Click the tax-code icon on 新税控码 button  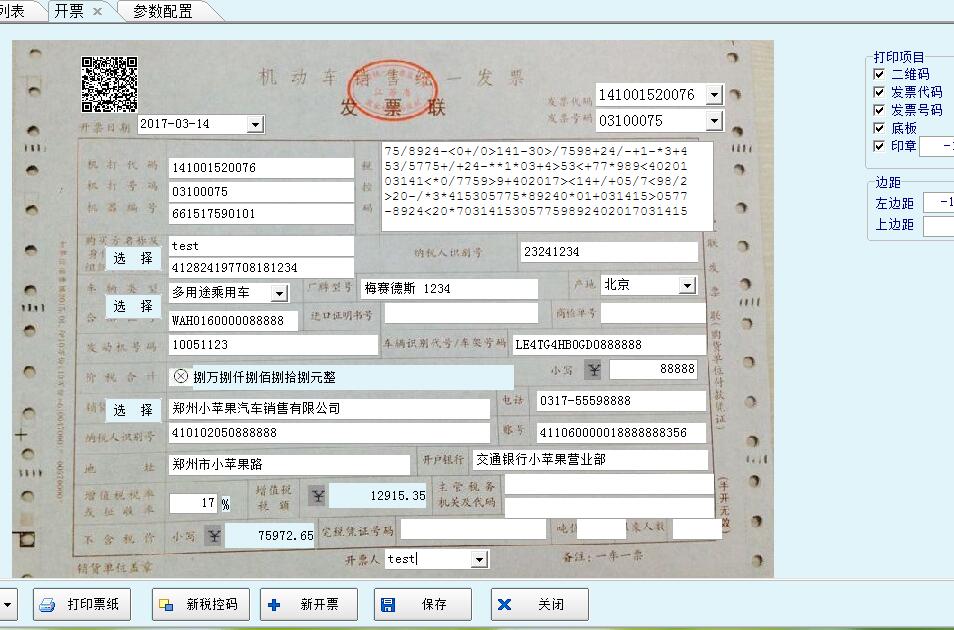pyautogui.click(x=163, y=604)
